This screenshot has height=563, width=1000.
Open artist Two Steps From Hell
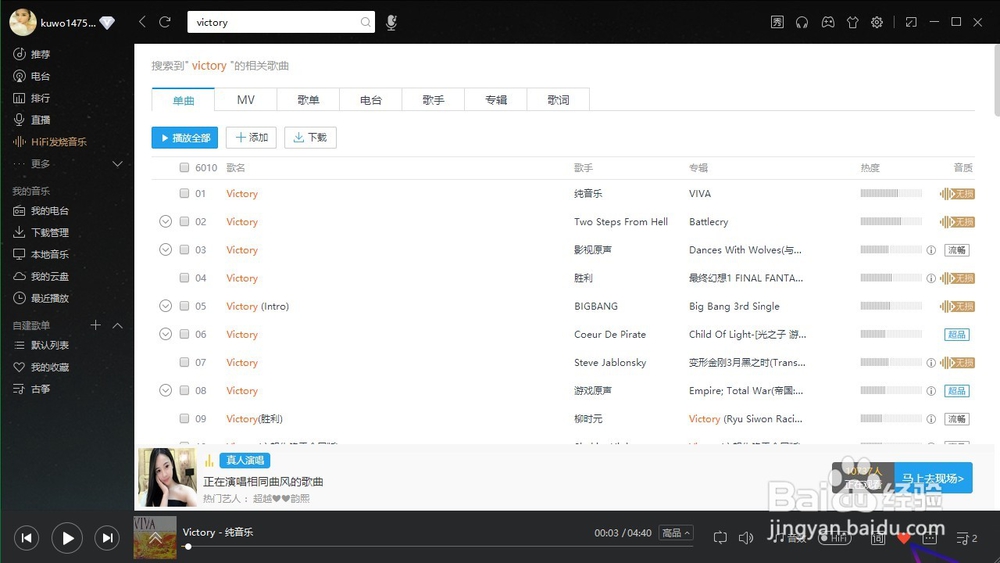(621, 221)
